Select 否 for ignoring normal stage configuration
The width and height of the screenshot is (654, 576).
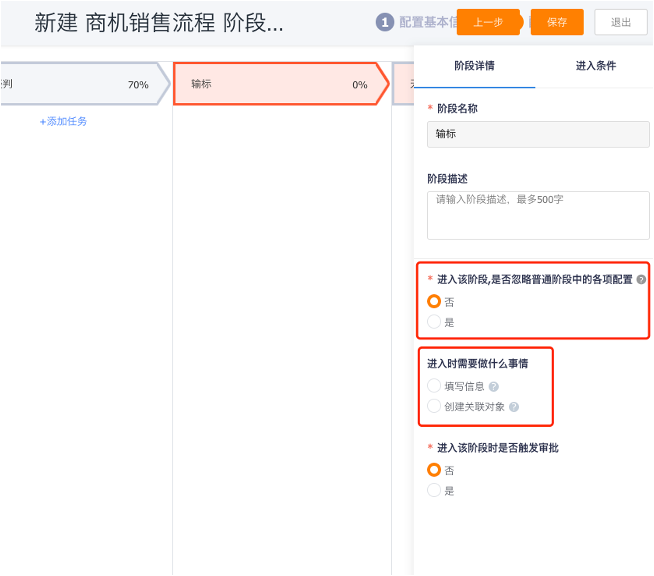tap(434, 301)
